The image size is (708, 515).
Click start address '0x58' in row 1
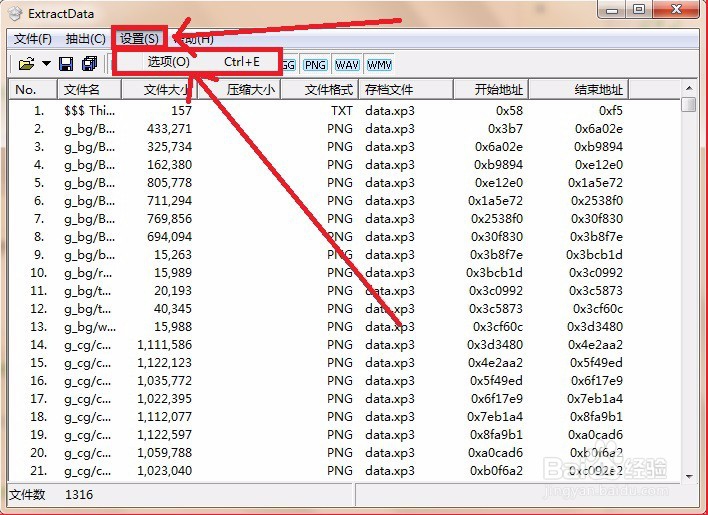509,111
